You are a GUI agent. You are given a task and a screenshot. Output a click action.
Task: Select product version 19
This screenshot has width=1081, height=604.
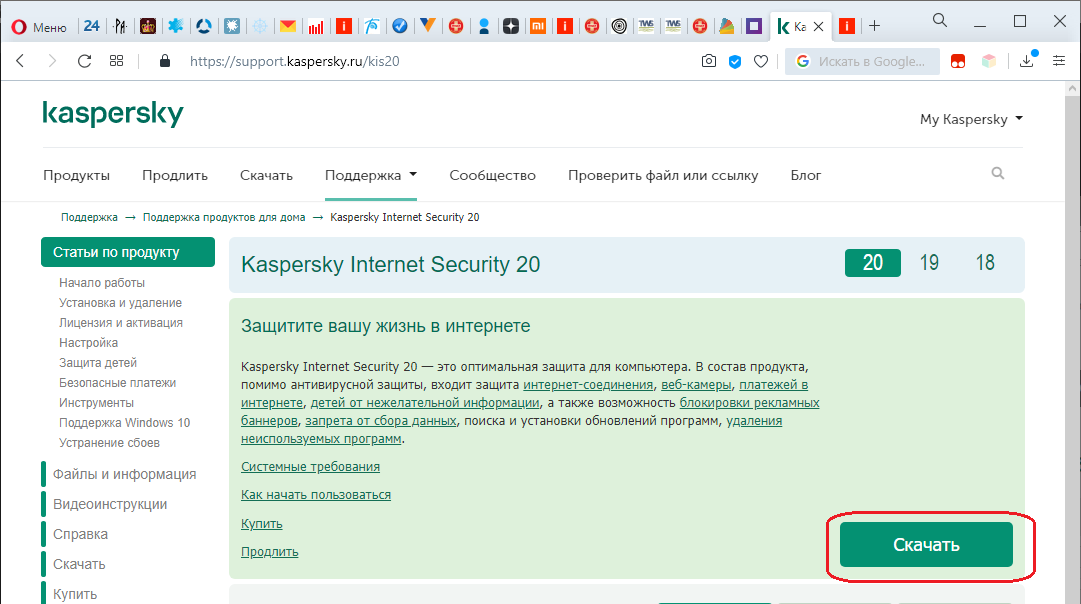point(929,263)
